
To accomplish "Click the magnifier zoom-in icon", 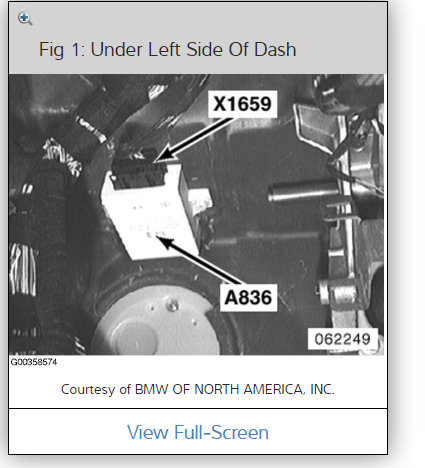I will 25,19.
